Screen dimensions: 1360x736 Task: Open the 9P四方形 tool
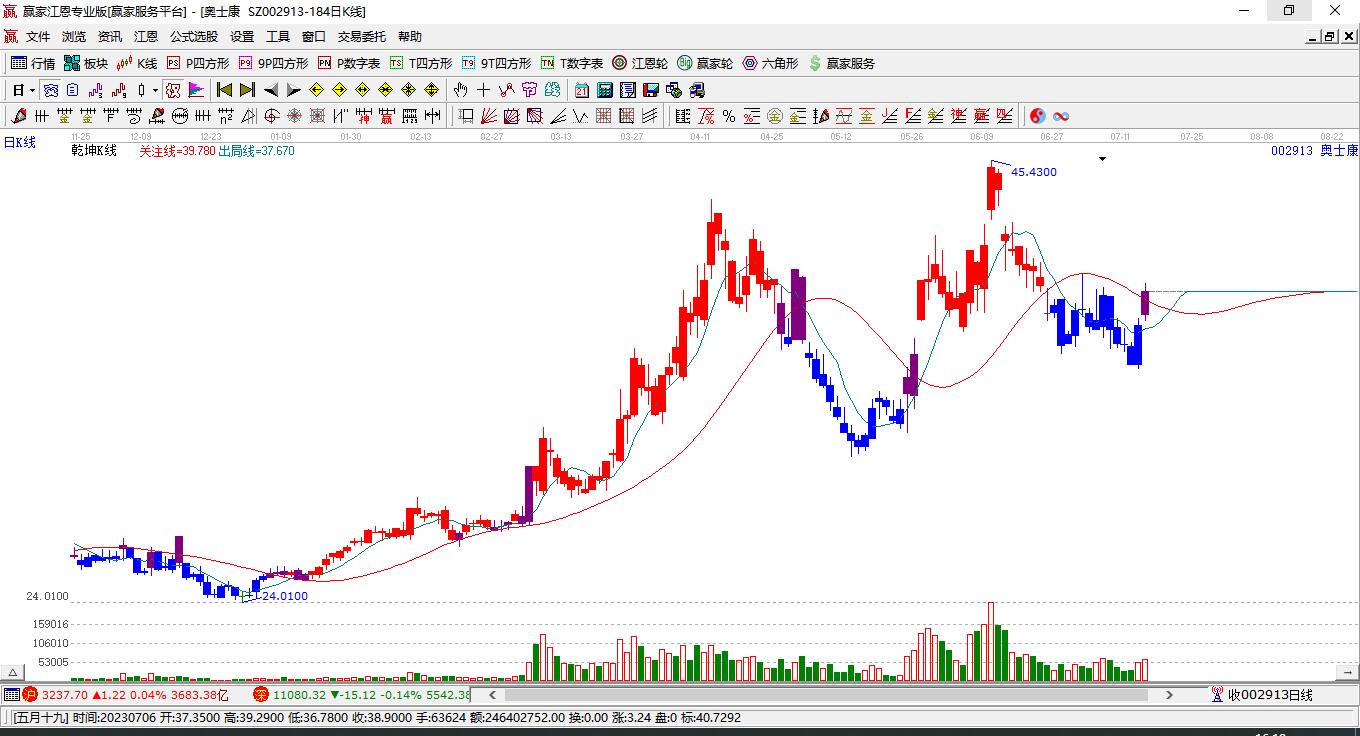tap(273, 63)
